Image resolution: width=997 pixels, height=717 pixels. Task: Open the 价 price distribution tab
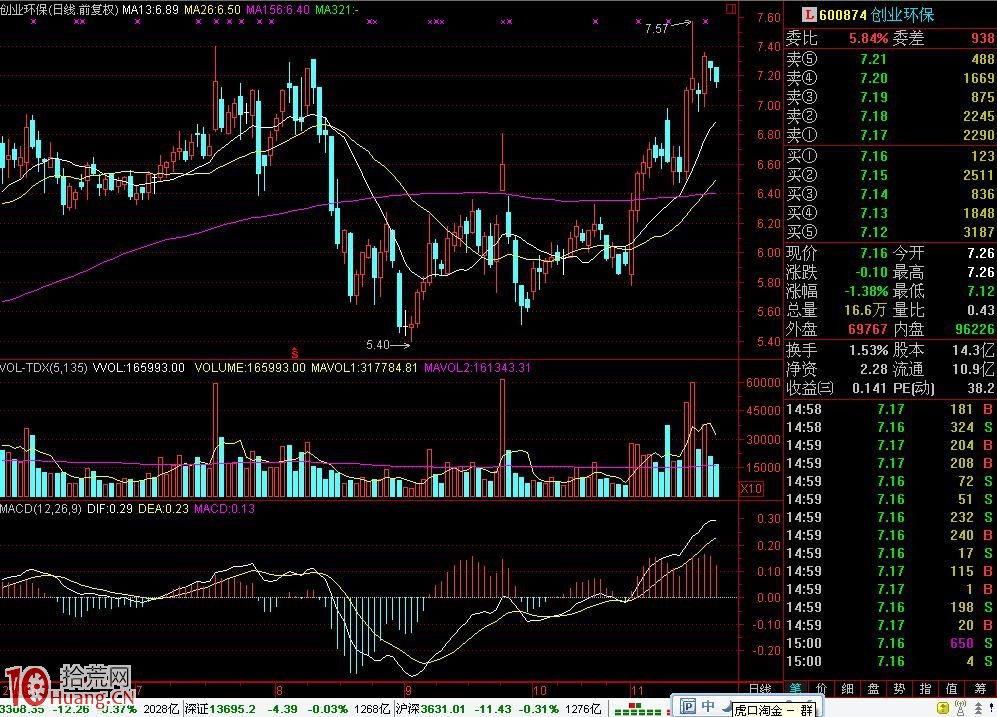pos(822,689)
